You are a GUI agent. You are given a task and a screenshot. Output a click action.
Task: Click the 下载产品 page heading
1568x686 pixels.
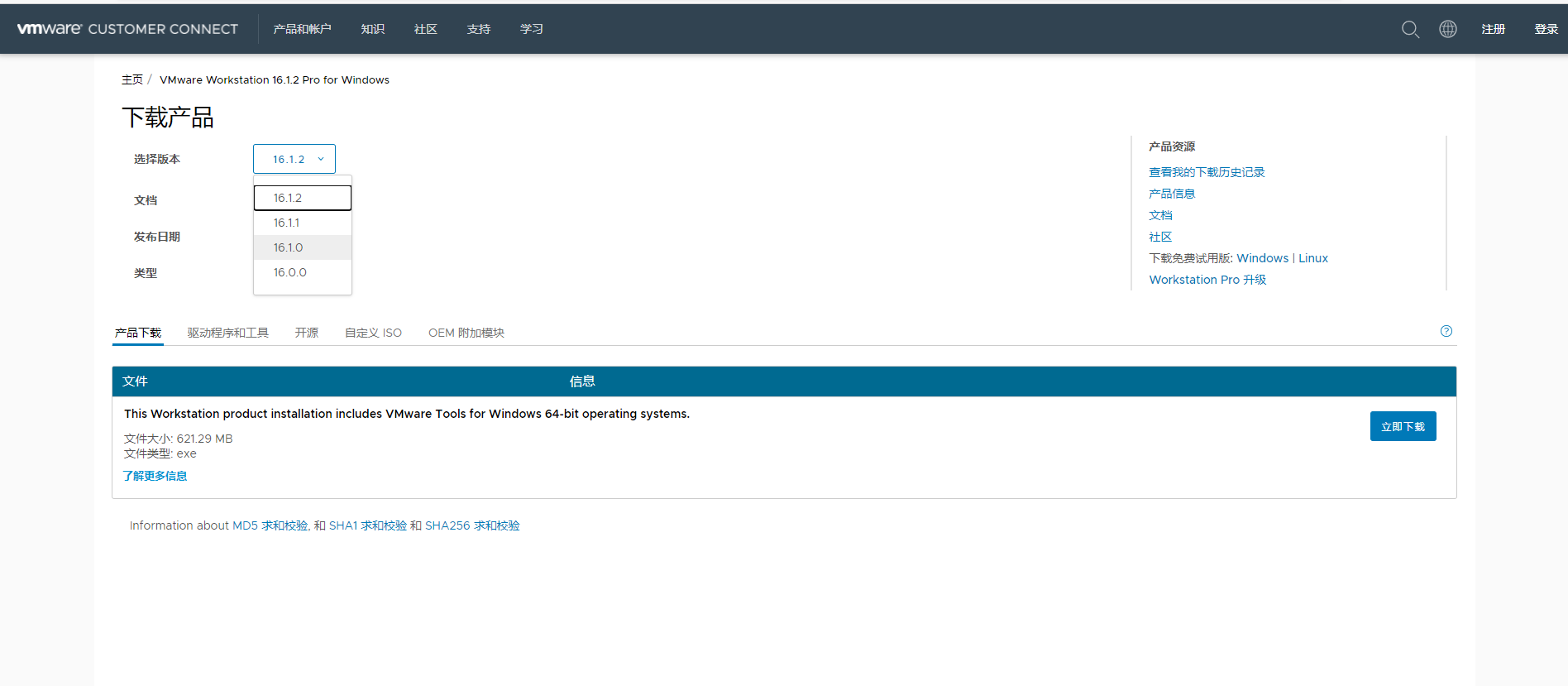tap(168, 117)
